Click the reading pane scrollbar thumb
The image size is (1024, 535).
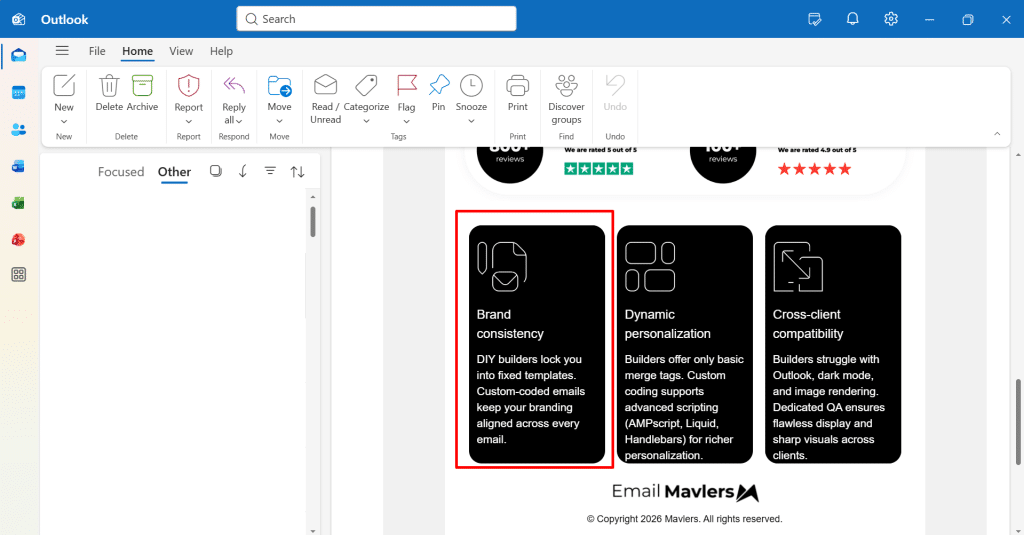click(x=1017, y=422)
